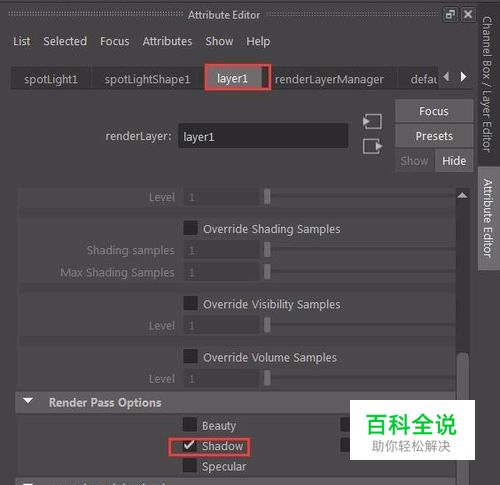Click the Override Volume Level slider handle
Image resolution: width=500 pixels, height=485 pixels.
click(x=267, y=378)
